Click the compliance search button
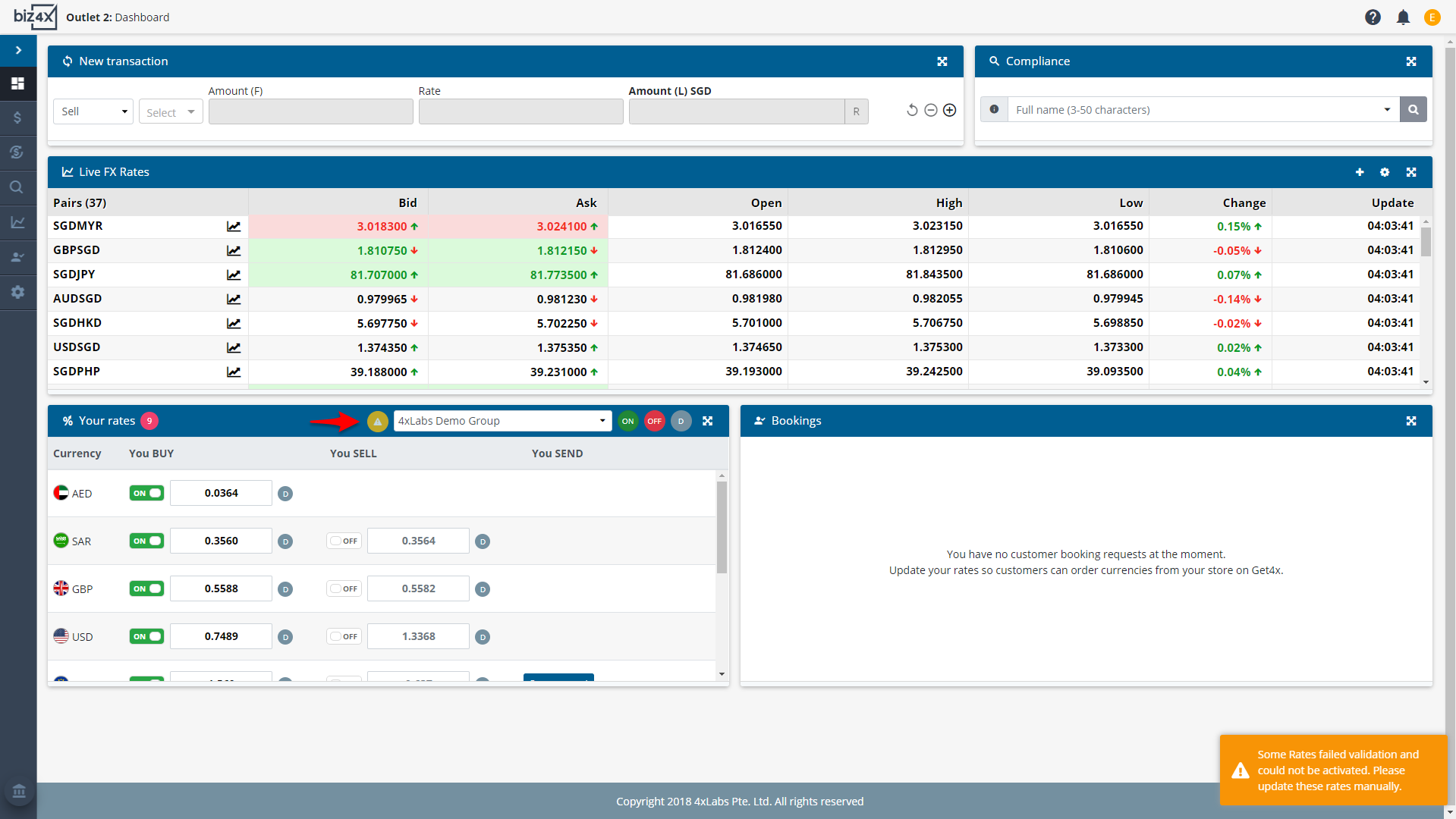 click(1414, 109)
